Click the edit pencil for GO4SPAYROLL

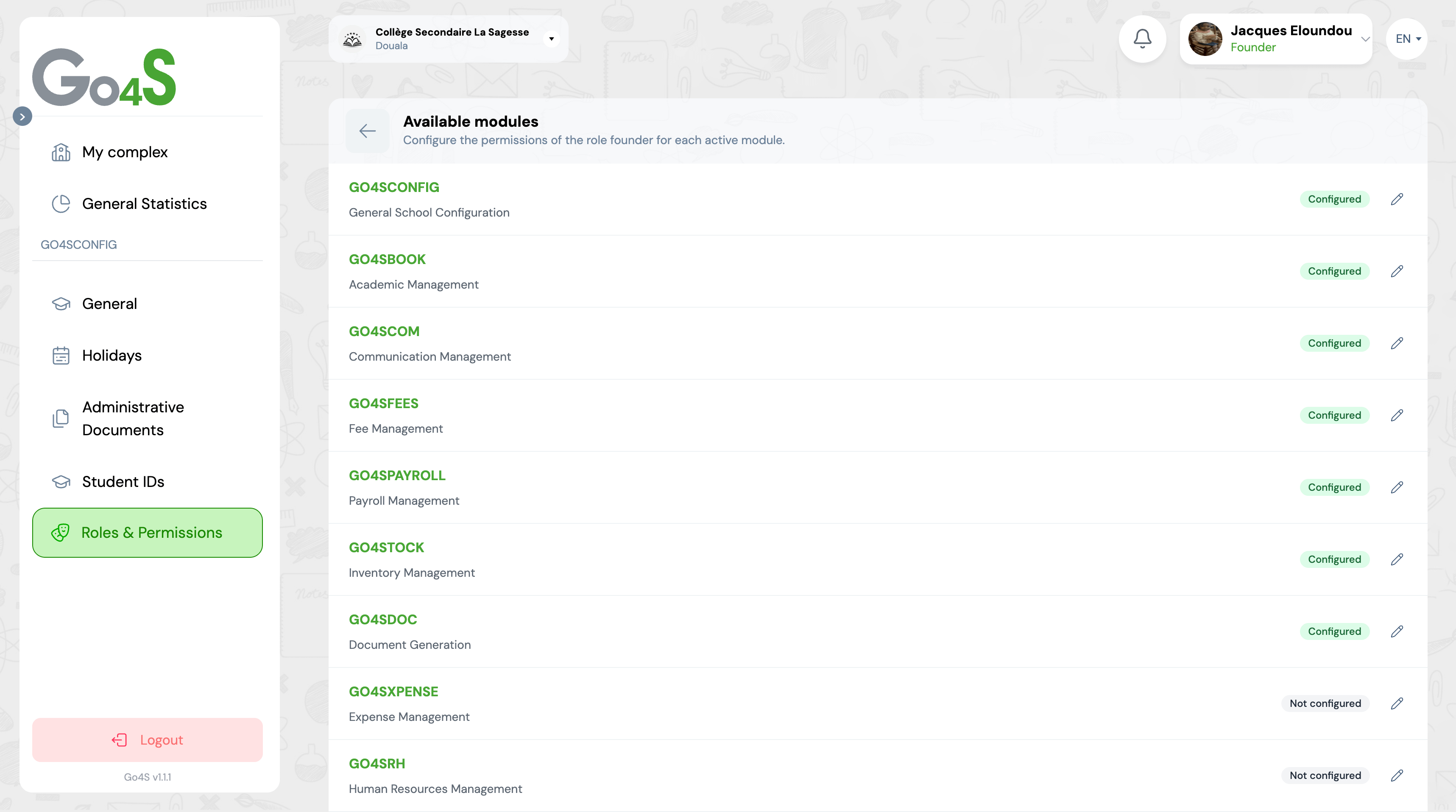[x=1397, y=487]
